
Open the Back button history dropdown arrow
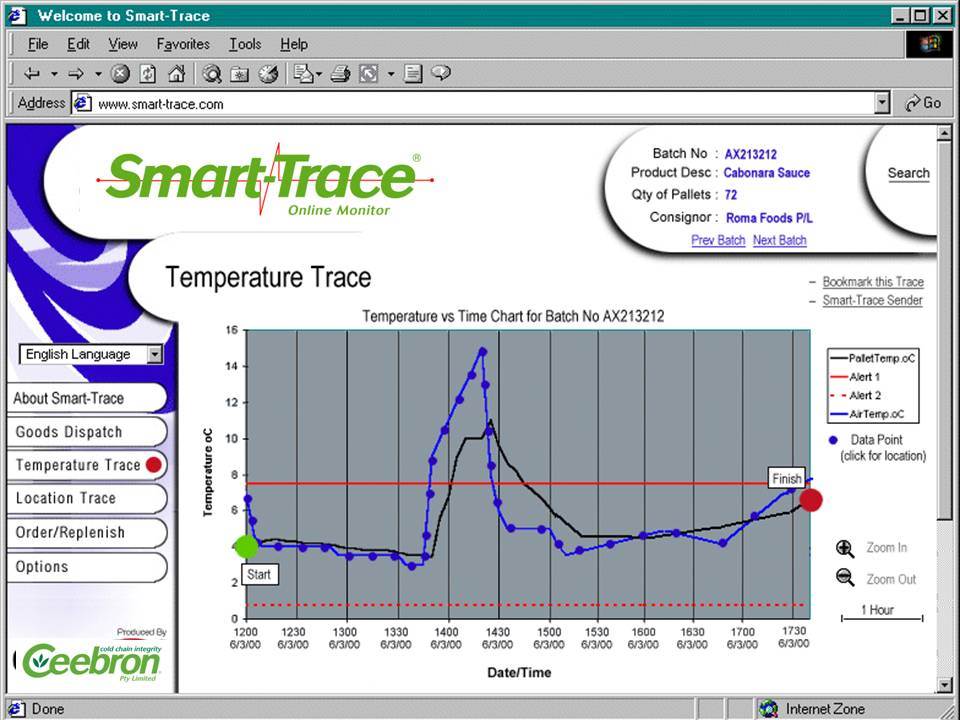tap(54, 75)
